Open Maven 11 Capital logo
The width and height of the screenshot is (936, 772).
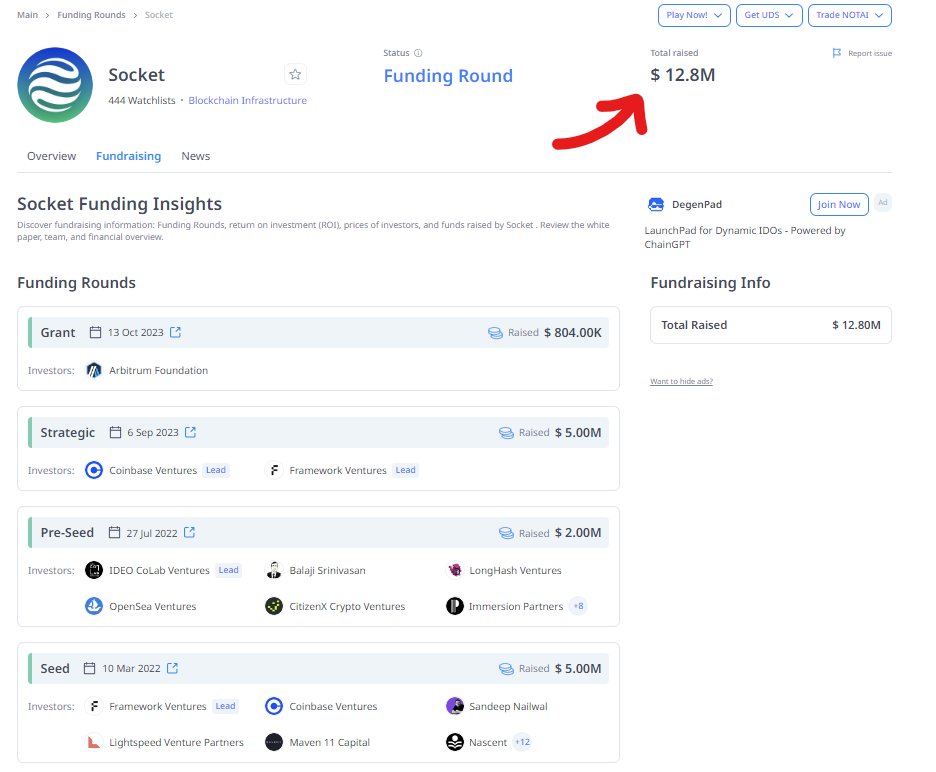click(274, 742)
